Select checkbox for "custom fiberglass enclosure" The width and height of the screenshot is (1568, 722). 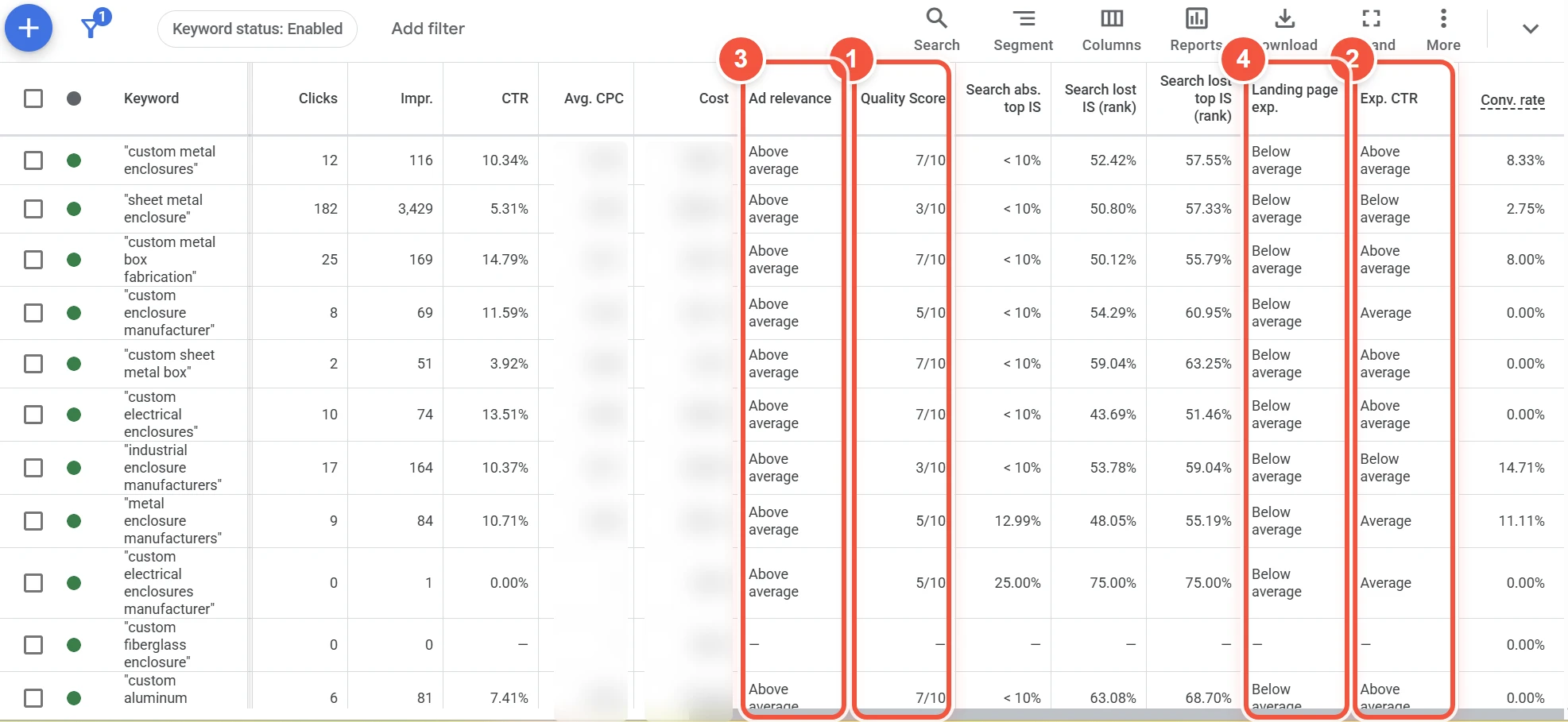coord(33,645)
